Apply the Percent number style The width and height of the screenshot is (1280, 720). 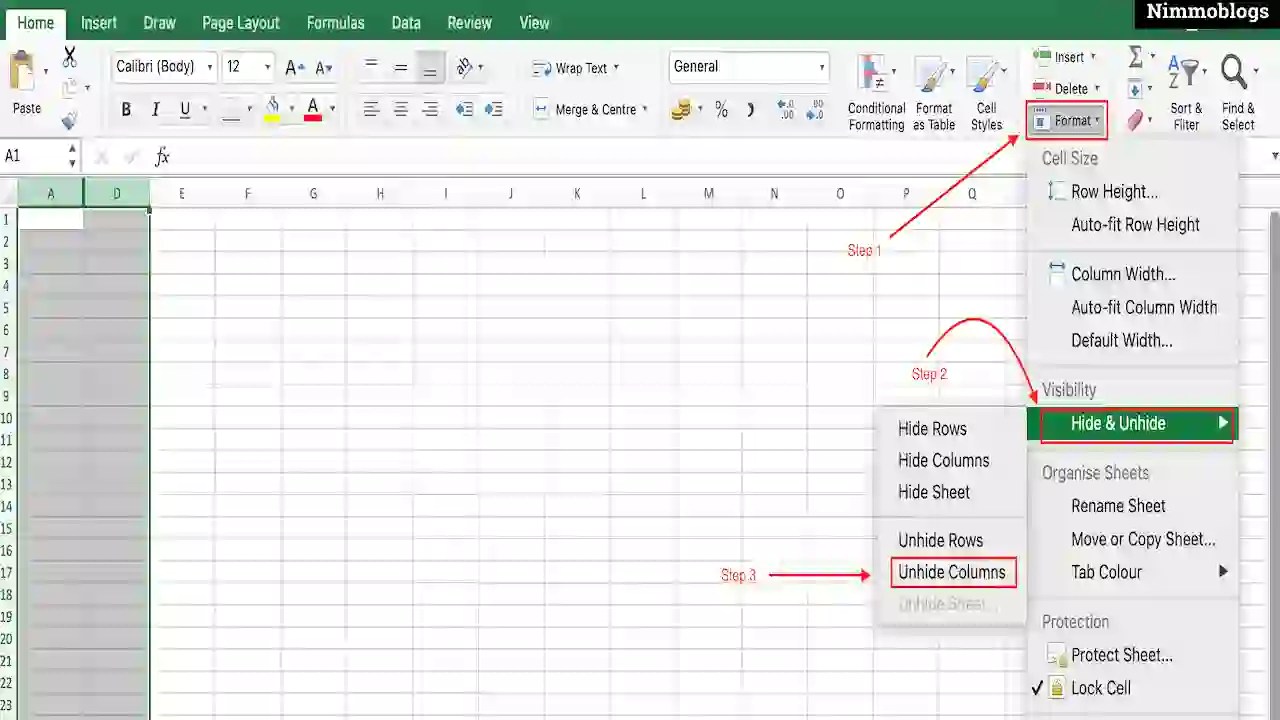(721, 110)
